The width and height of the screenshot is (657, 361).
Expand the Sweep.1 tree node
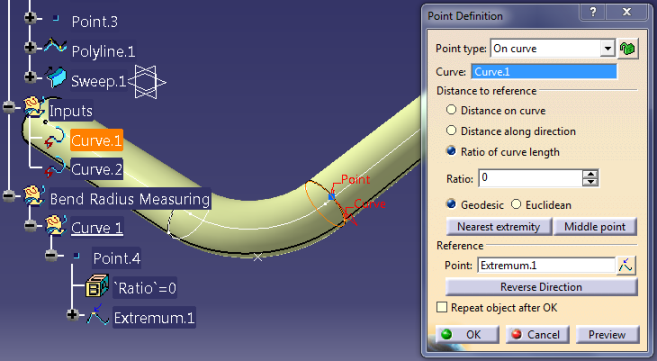coord(30,77)
